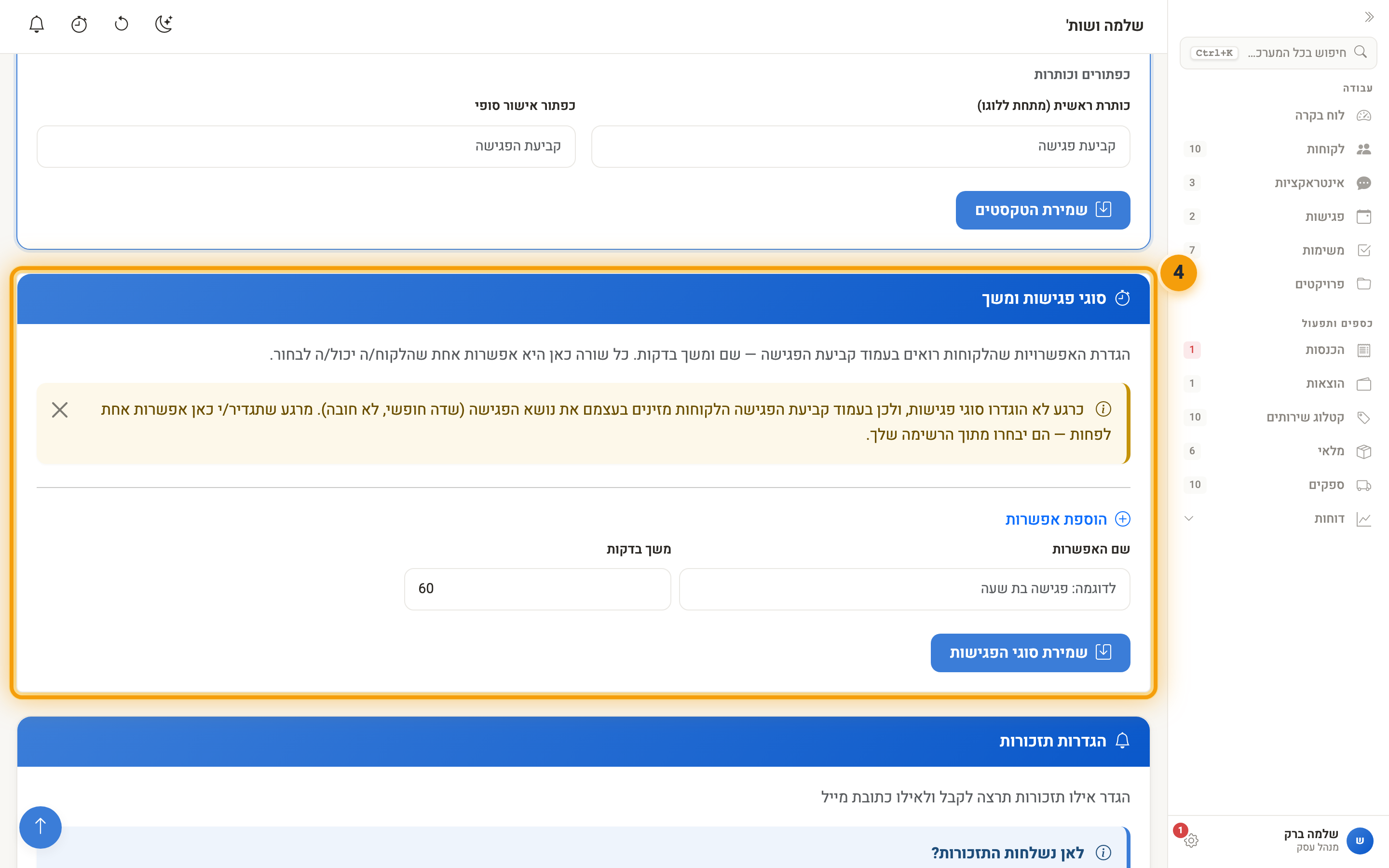Screen dimensions: 1389x868
Task: Open הוצאות expenses in sidebar
Action: 1278,383
